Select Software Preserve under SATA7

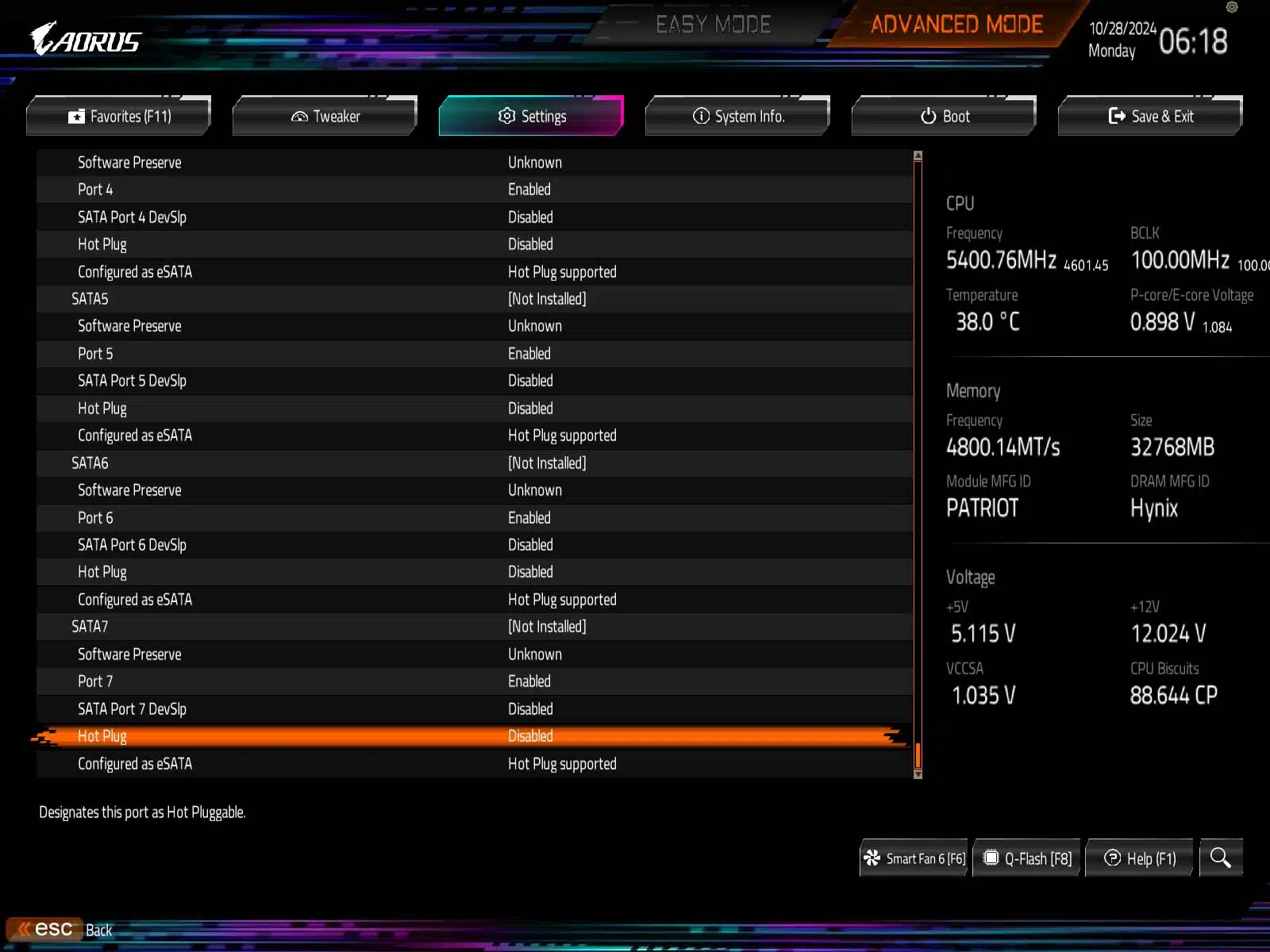tap(475, 654)
